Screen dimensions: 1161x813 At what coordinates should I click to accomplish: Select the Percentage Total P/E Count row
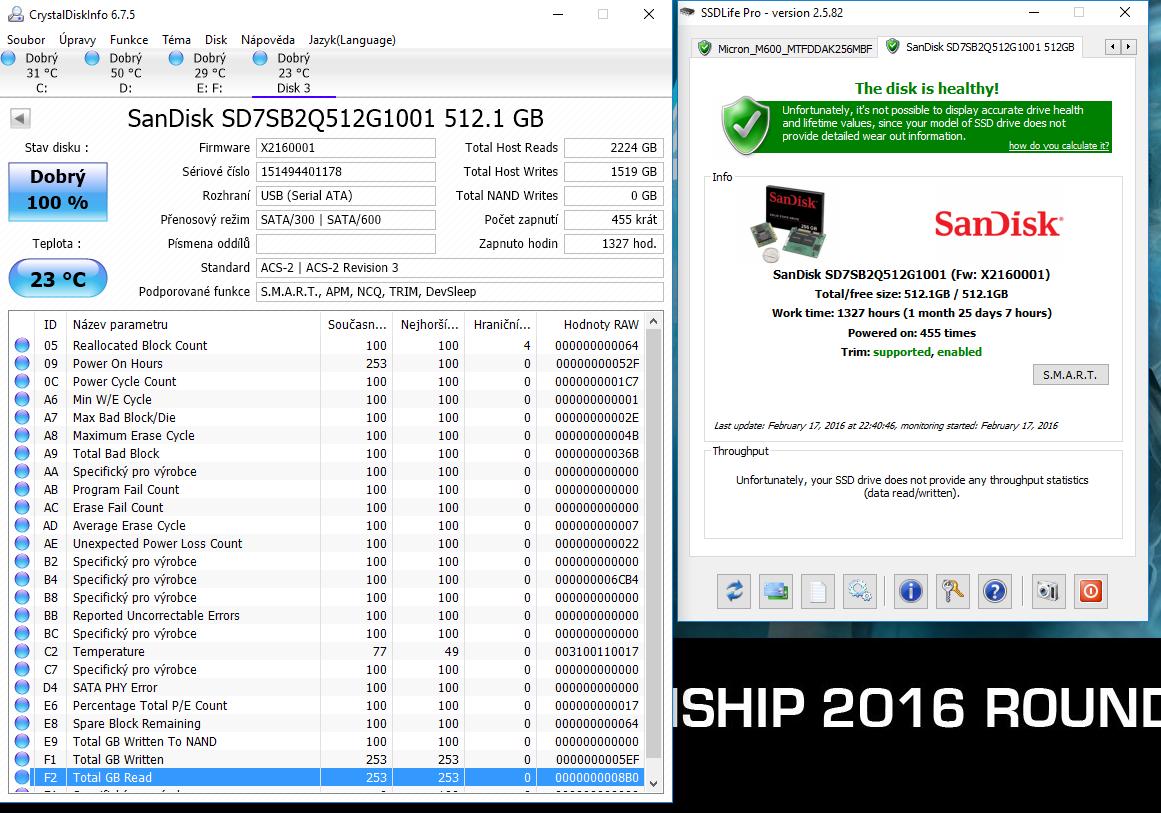click(327, 706)
